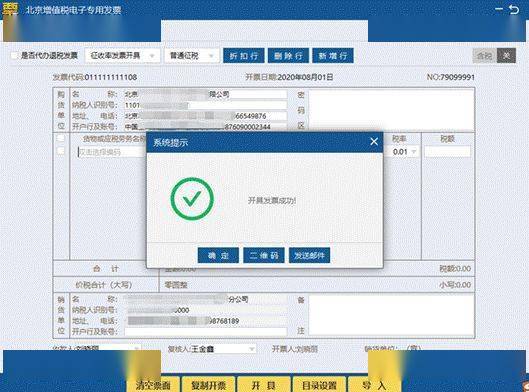Open the 征收率发票开具 dropdown
The image size is (529, 392).
[x=122, y=56]
